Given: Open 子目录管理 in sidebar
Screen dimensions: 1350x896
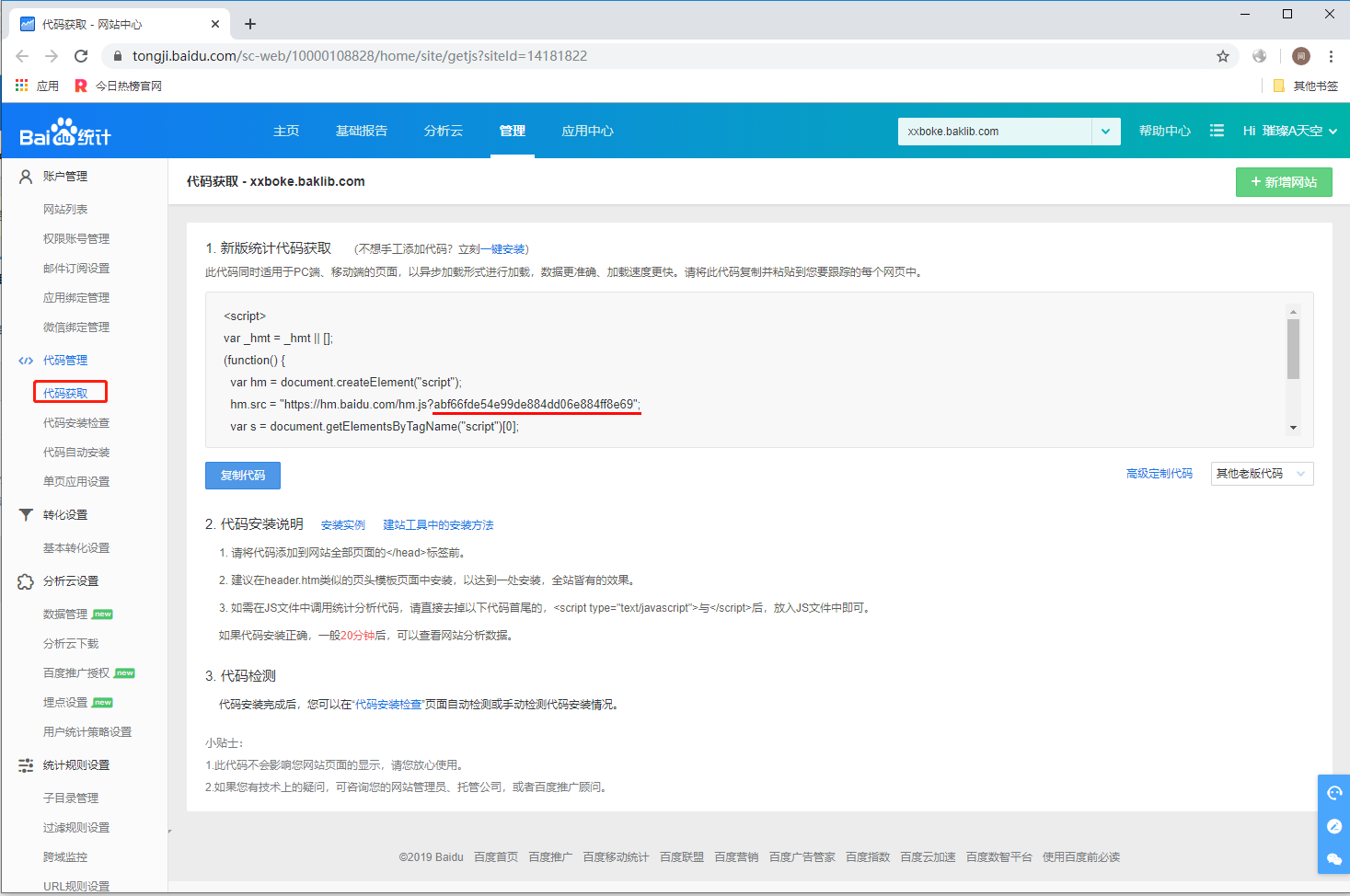Looking at the screenshot, I should coord(71,798).
